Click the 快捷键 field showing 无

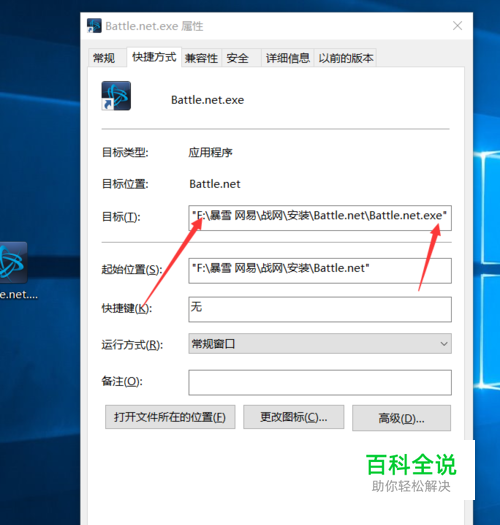[x=320, y=309]
